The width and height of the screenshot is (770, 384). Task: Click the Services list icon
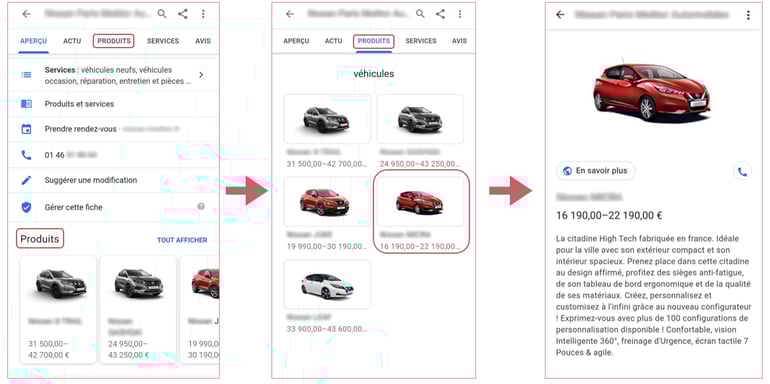(x=26, y=75)
